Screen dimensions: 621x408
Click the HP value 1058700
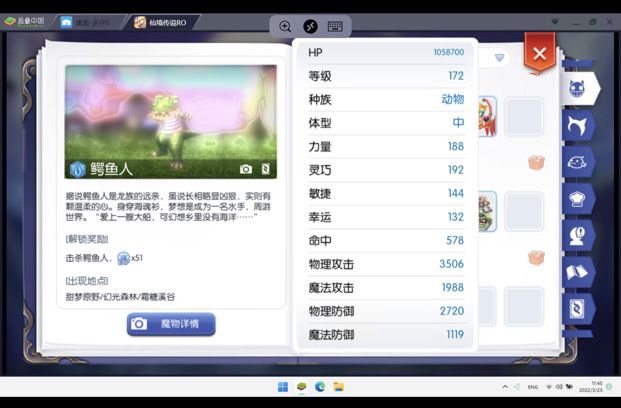[x=448, y=52]
